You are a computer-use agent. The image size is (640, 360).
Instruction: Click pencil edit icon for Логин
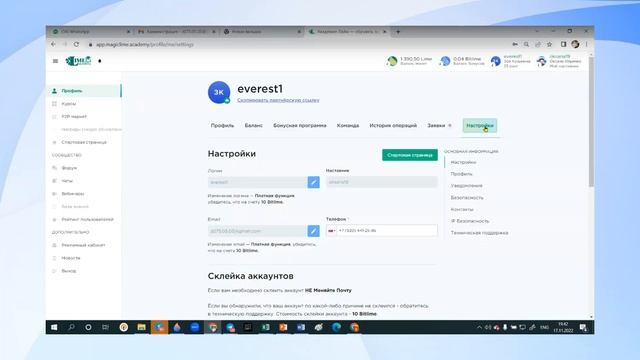[x=313, y=182]
